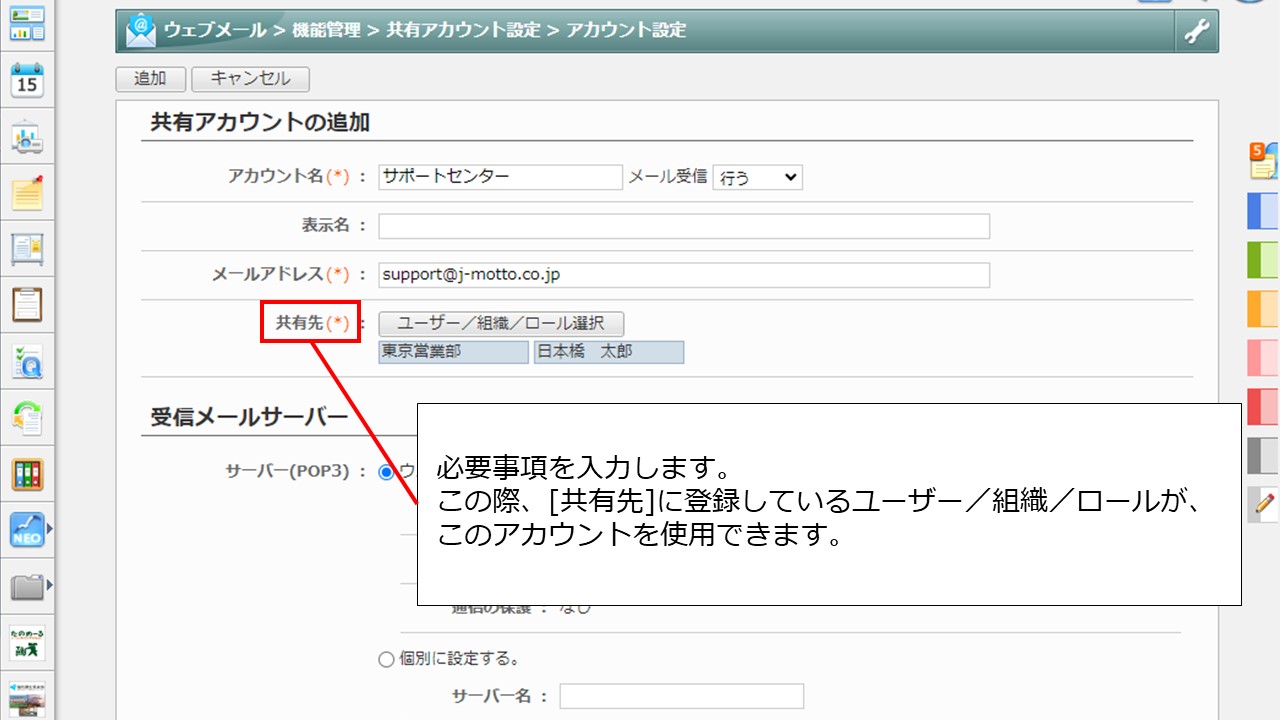Pick the green color swatch on right
Image resolution: width=1280 pixels, height=720 pixels.
pyautogui.click(x=1263, y=260)
